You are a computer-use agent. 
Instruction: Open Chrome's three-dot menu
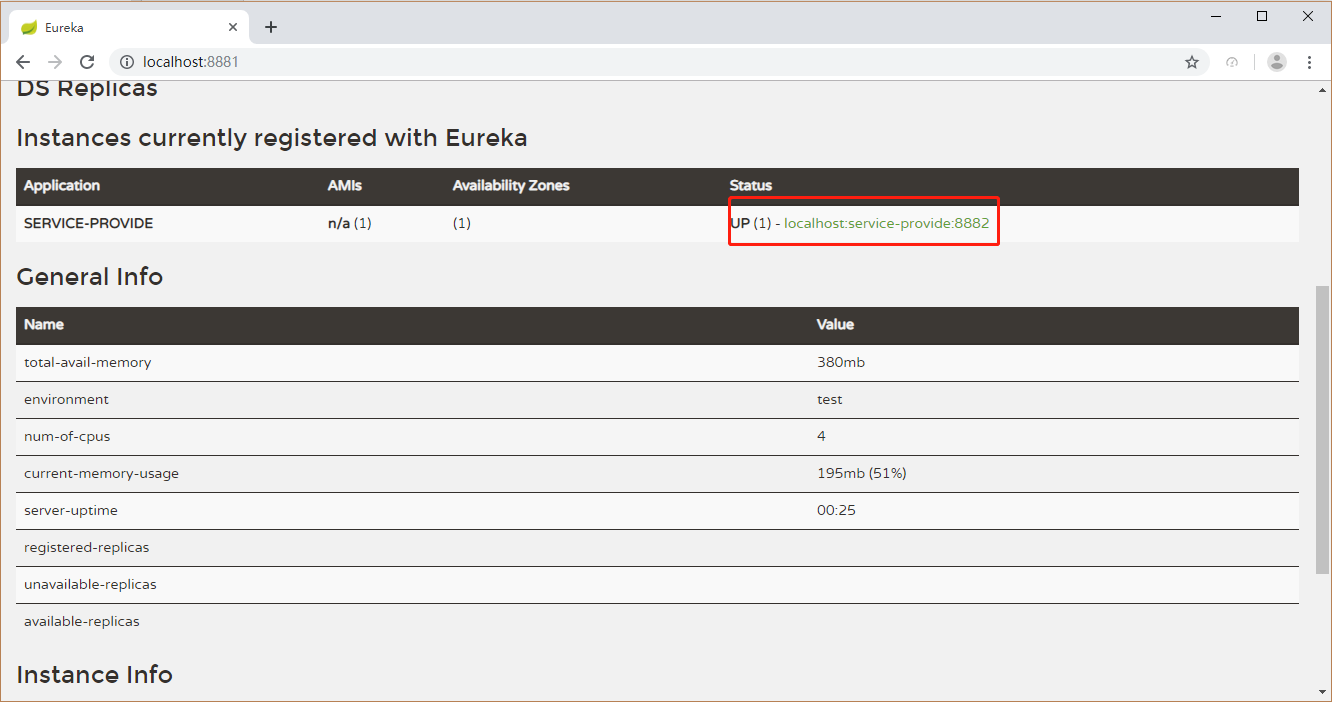point(1310,62)
